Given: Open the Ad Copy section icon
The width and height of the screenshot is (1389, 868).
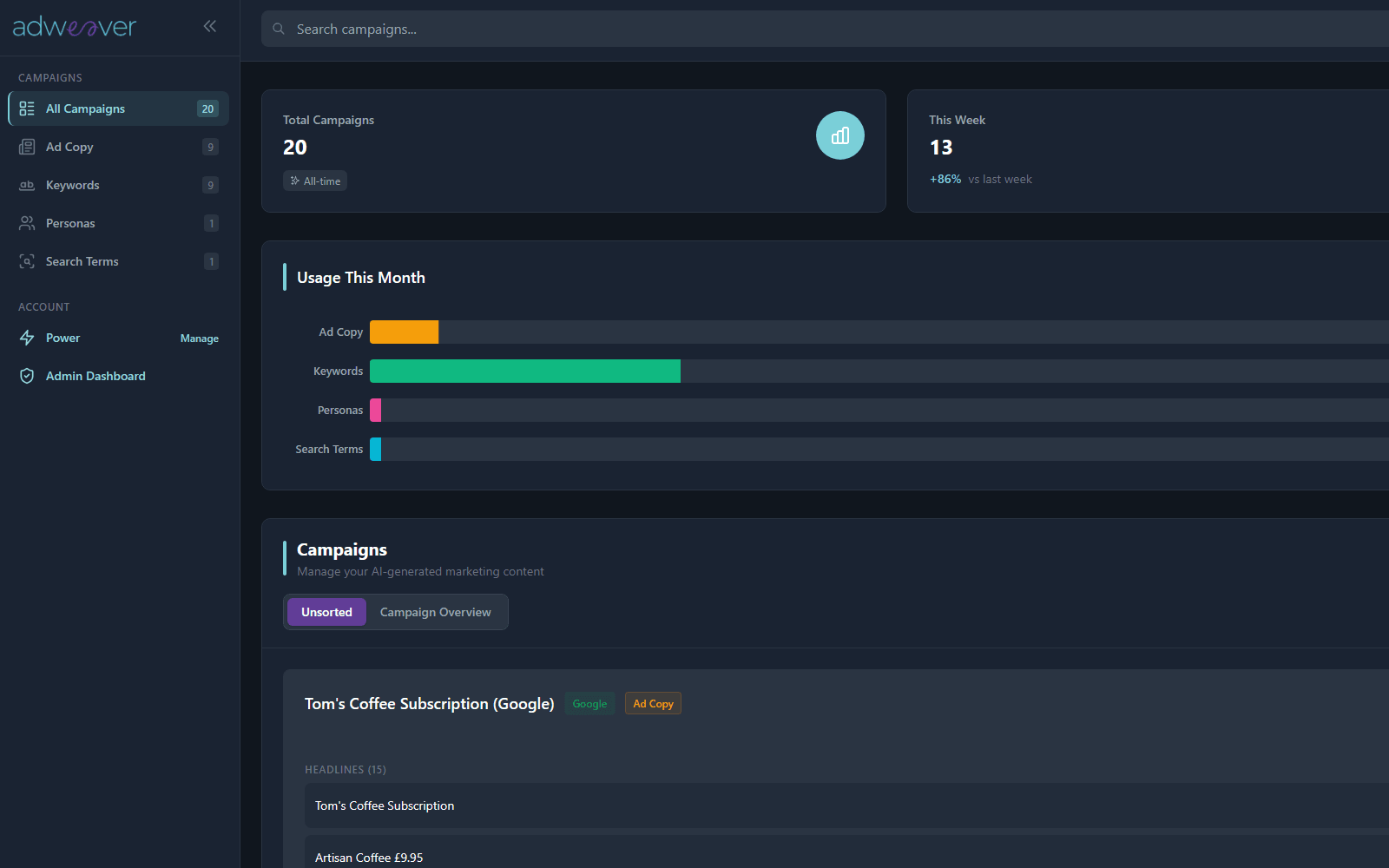Looking at the screenshot, I should click(26, 146).
